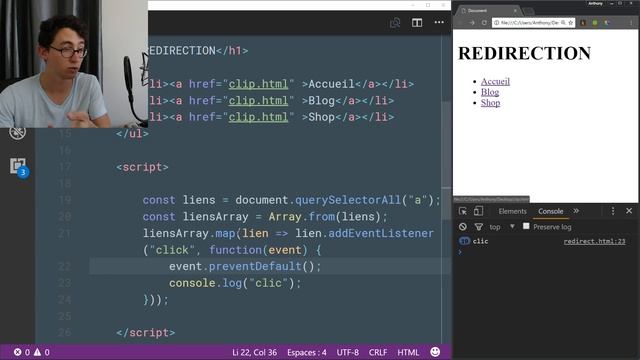
Task: Click Chrome's forward navigation arrow
Action: (x=472, y=23)
